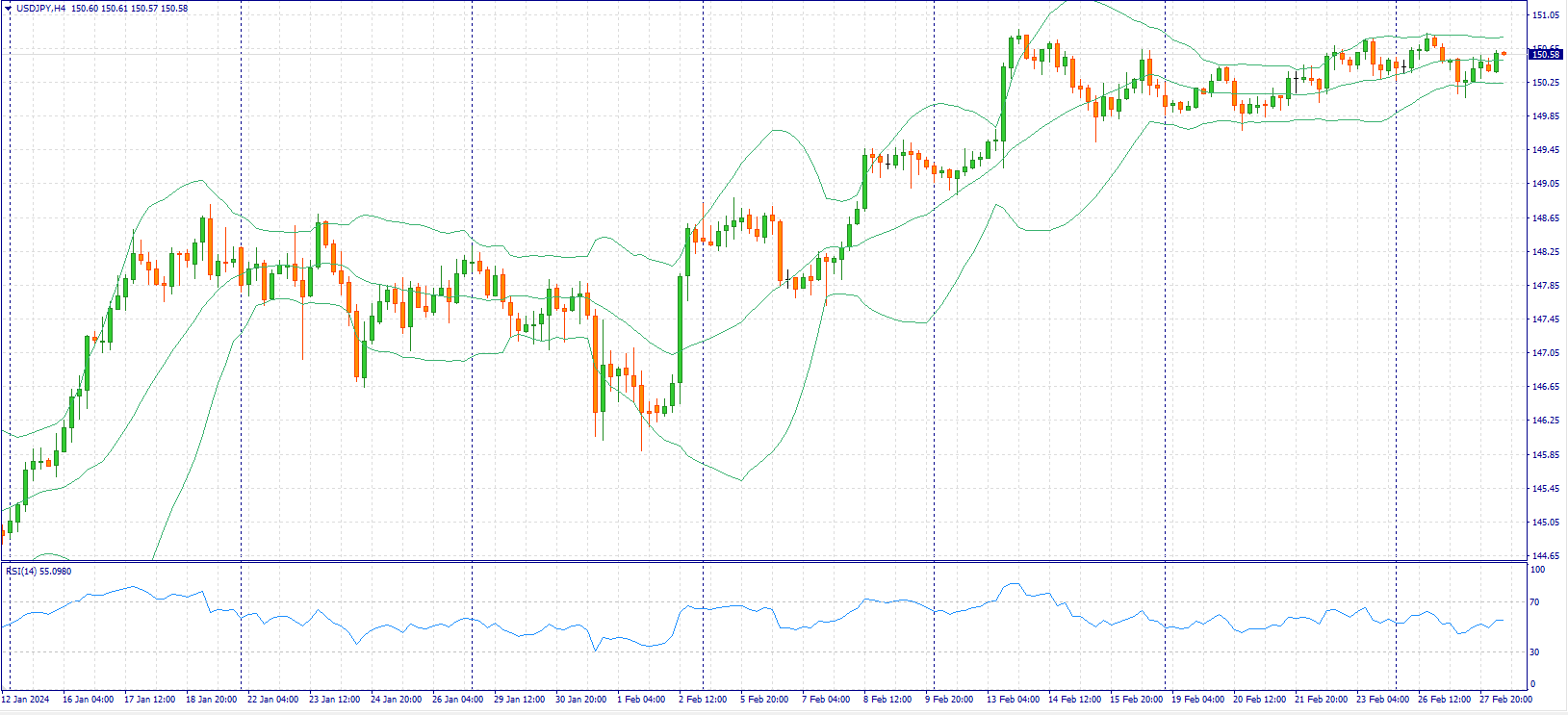Click the 145.85 price axis label
The height and width of the screenshot is (715, 1568).
click(1546, 455)
